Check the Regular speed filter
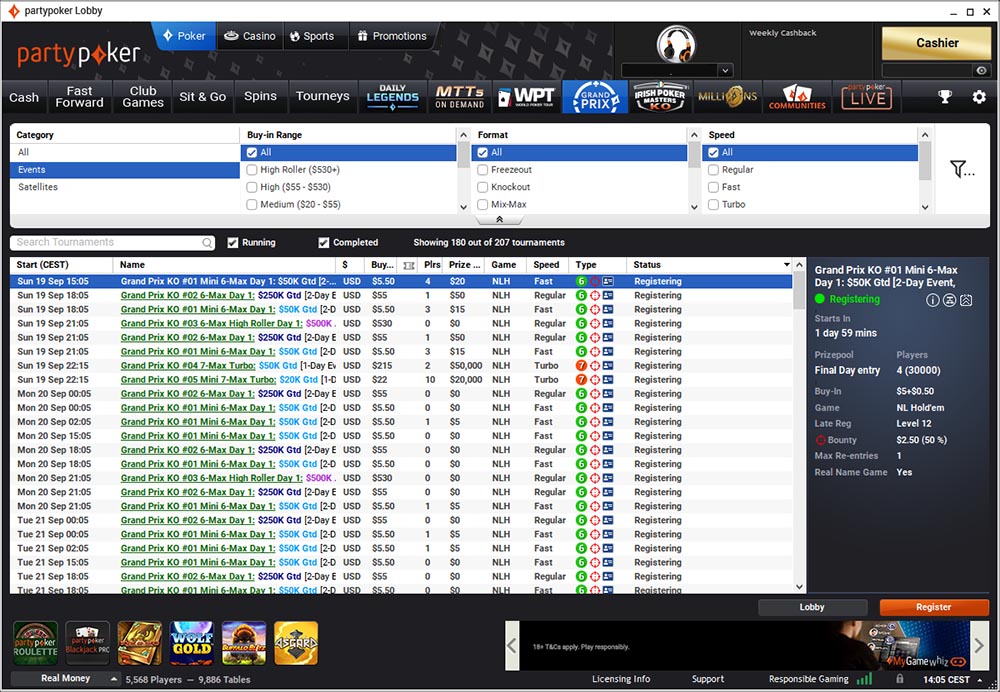 714,170
